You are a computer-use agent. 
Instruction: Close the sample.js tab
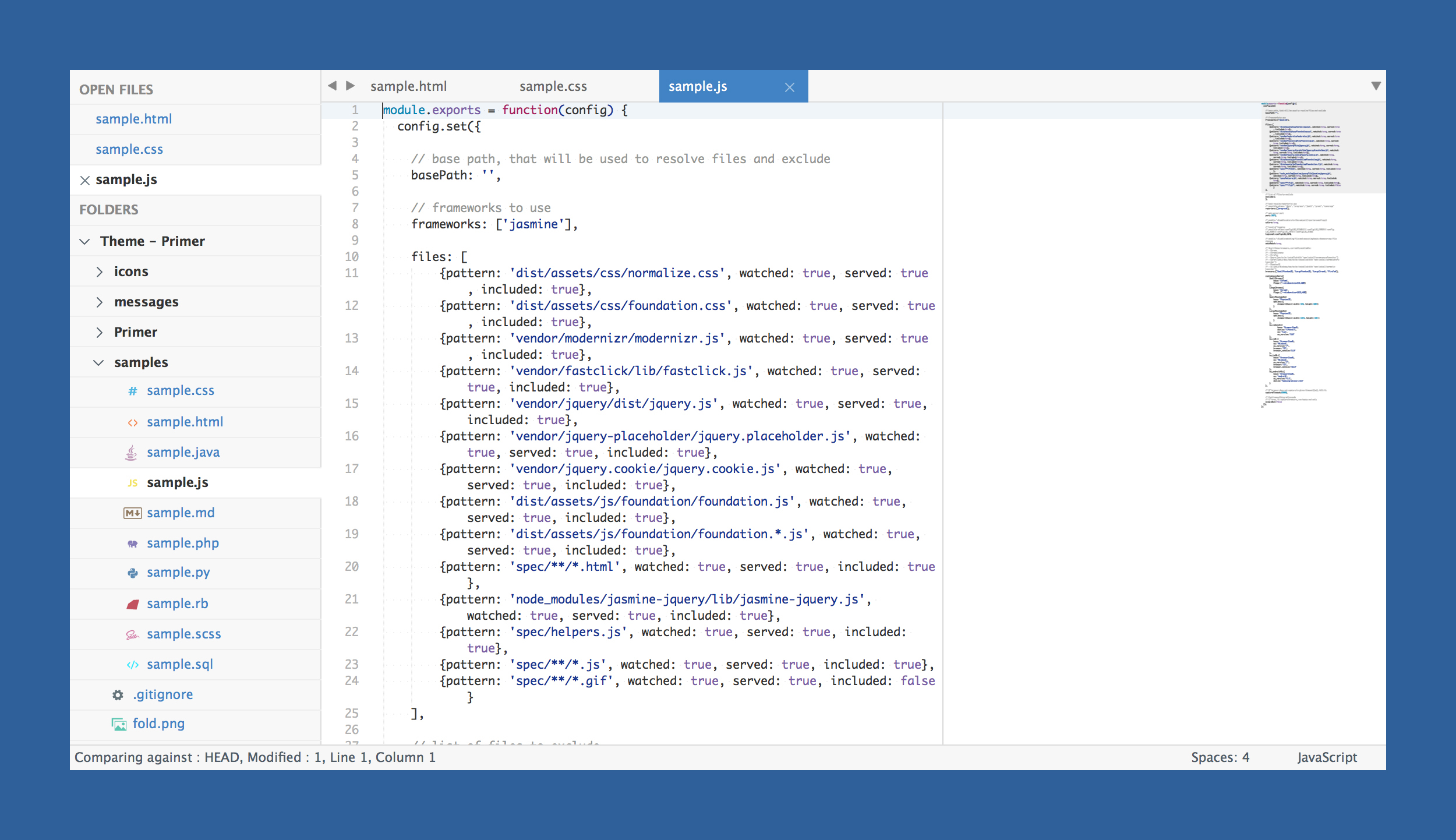[x=789, y=87]
